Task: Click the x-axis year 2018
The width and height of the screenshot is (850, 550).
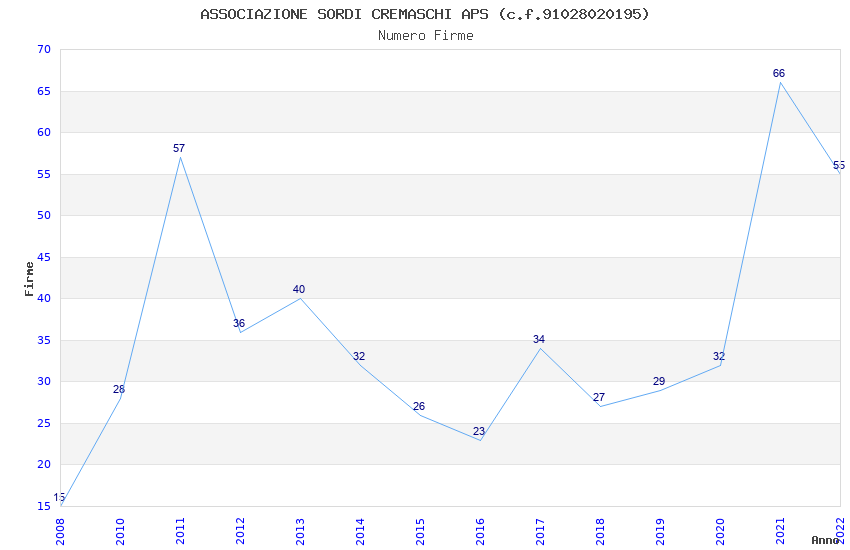Action: pos(600,531)
